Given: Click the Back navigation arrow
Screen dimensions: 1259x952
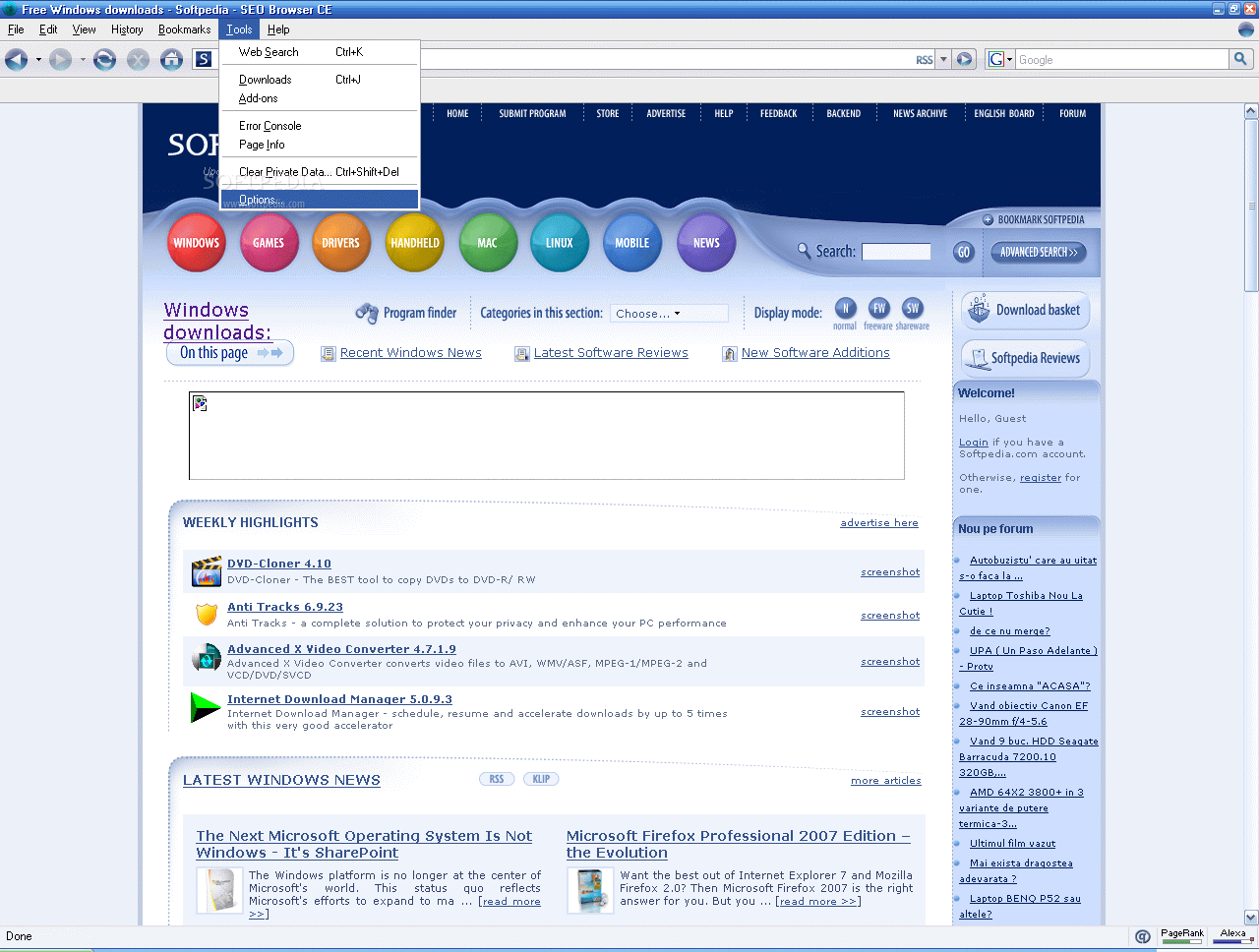Looking at the screenshot, I should tap(16, 60).
